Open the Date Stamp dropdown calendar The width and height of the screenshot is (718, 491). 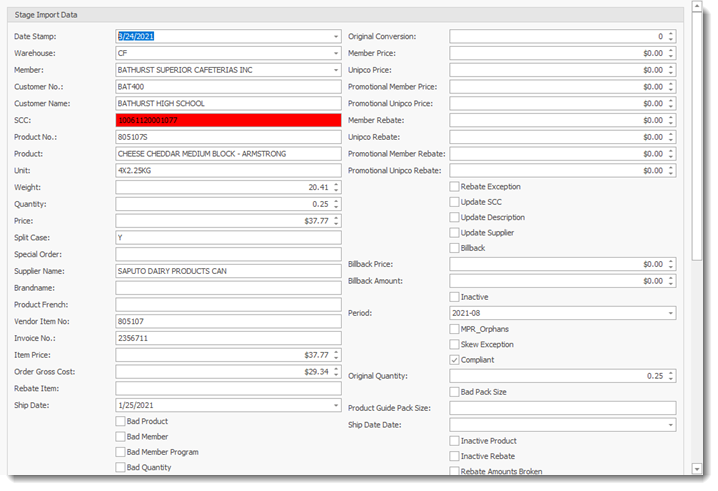click(x=336, y=36)
